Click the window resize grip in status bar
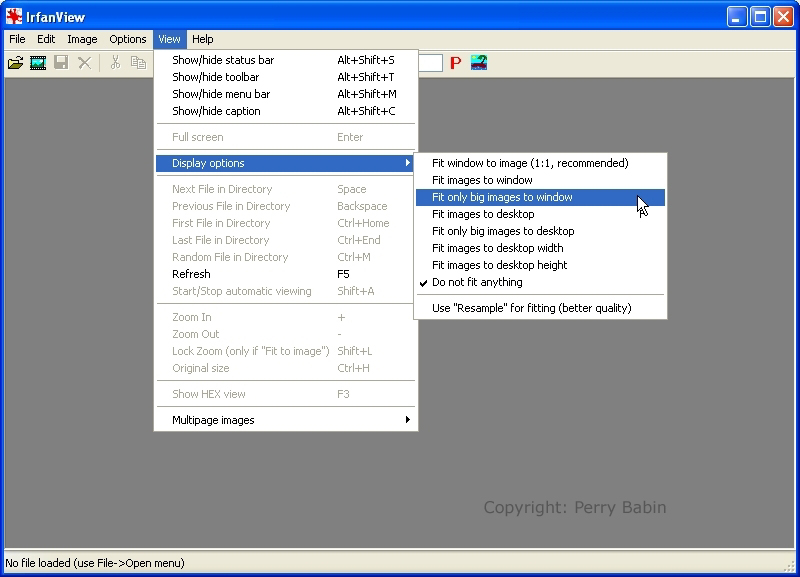This screenshot has height=577, width=800. (790, 565)
